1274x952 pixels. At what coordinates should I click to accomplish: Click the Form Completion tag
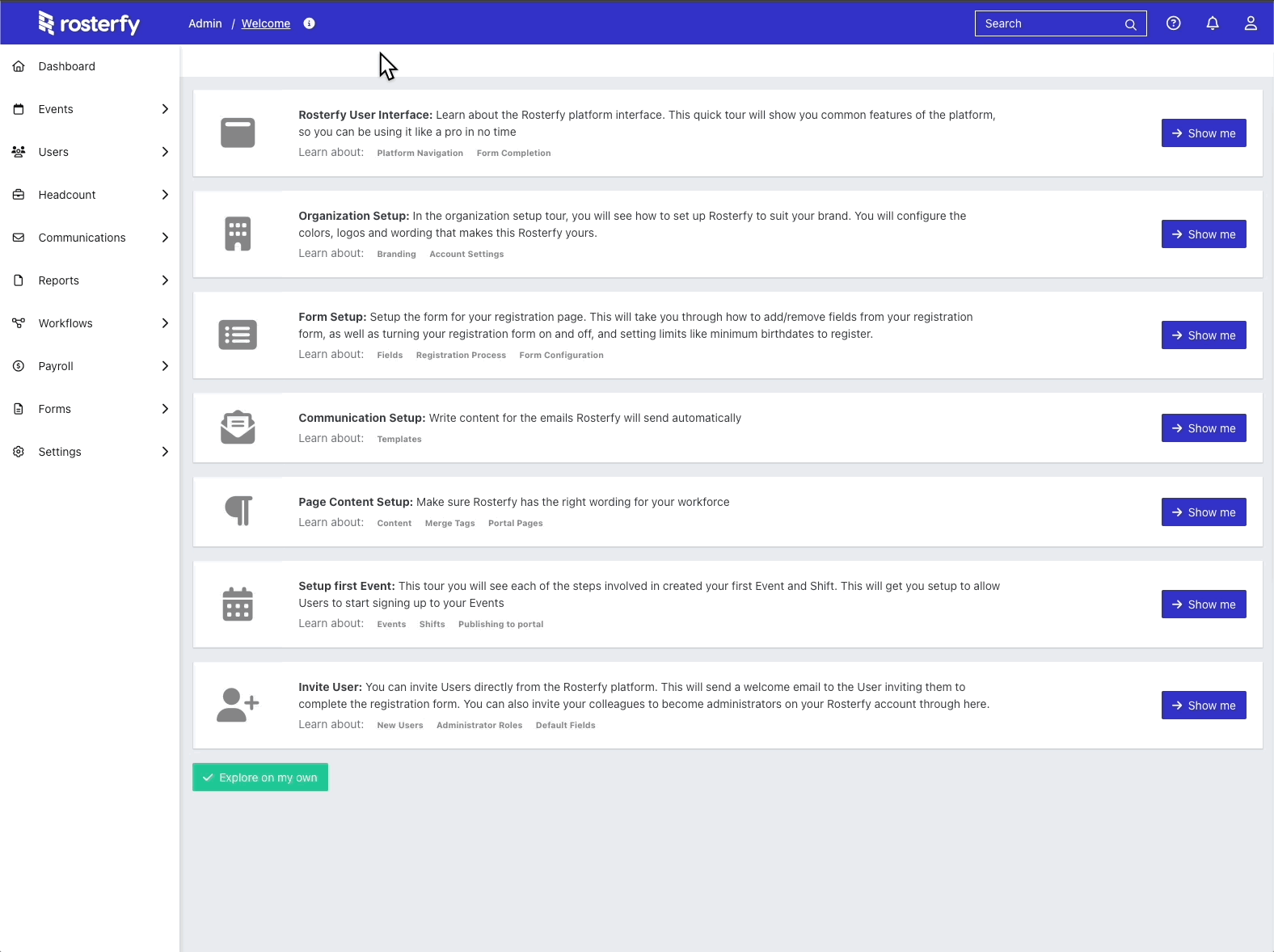514,153
